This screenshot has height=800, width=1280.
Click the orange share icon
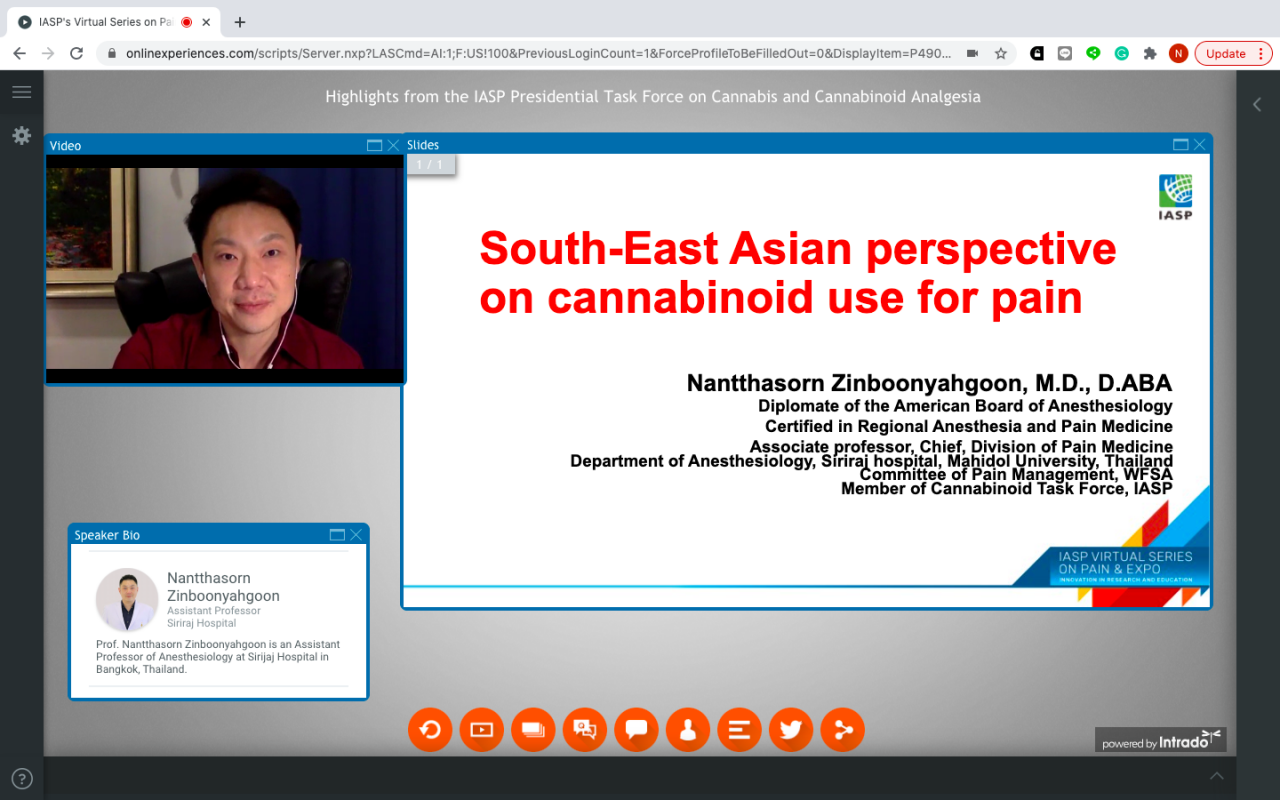click(x=843, y=730)
